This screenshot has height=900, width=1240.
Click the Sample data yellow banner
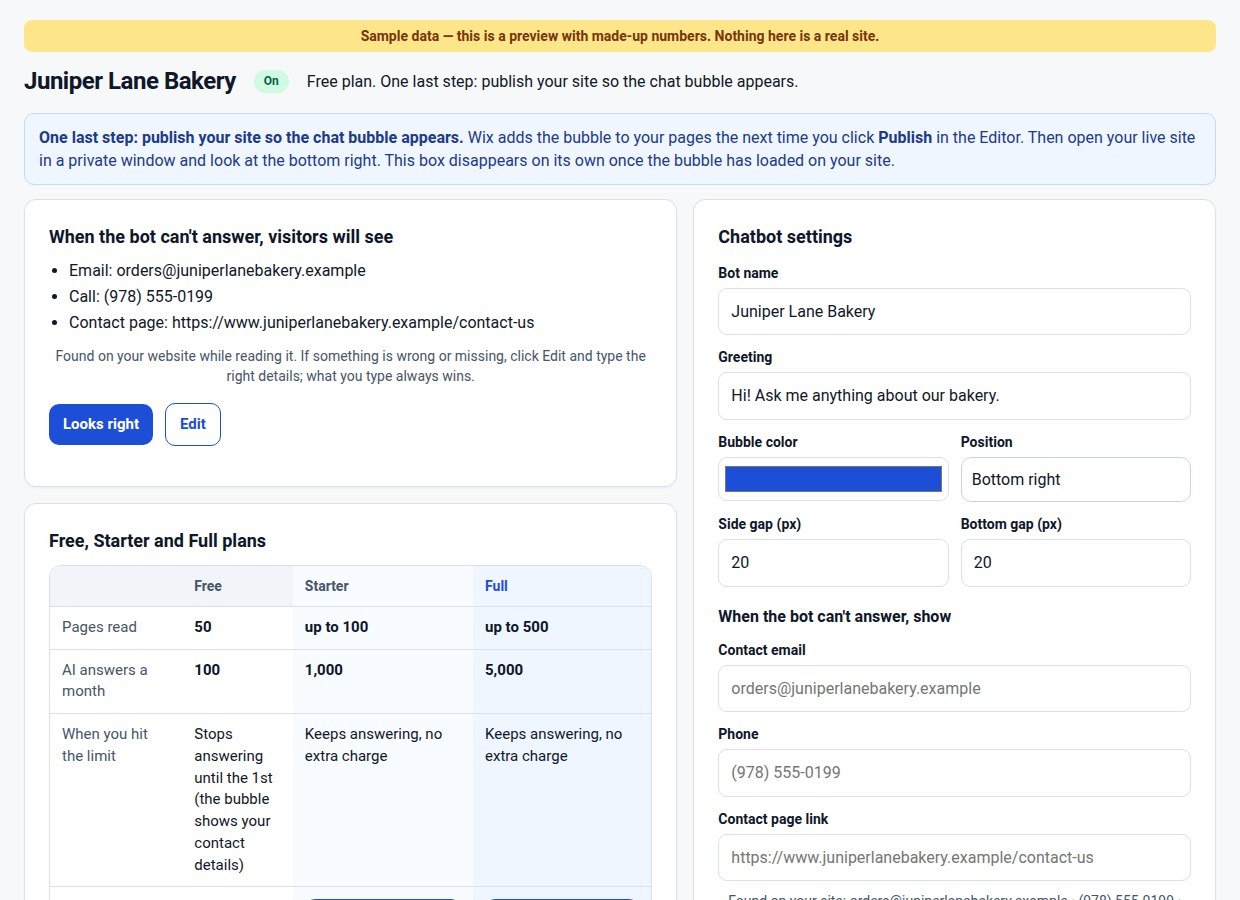(620, 36)
